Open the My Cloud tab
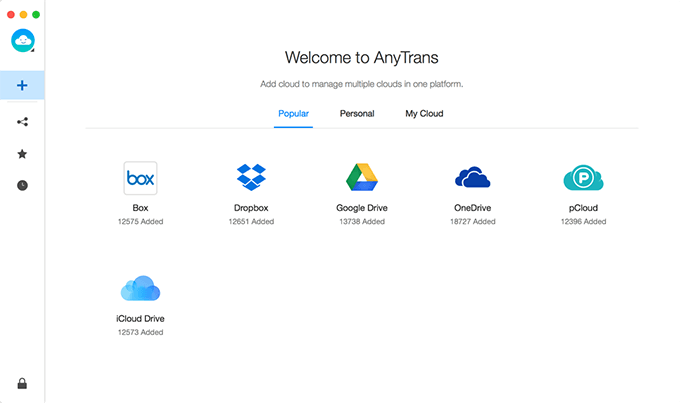This screenshot has height=403, width=680. [x=424, y=114]
